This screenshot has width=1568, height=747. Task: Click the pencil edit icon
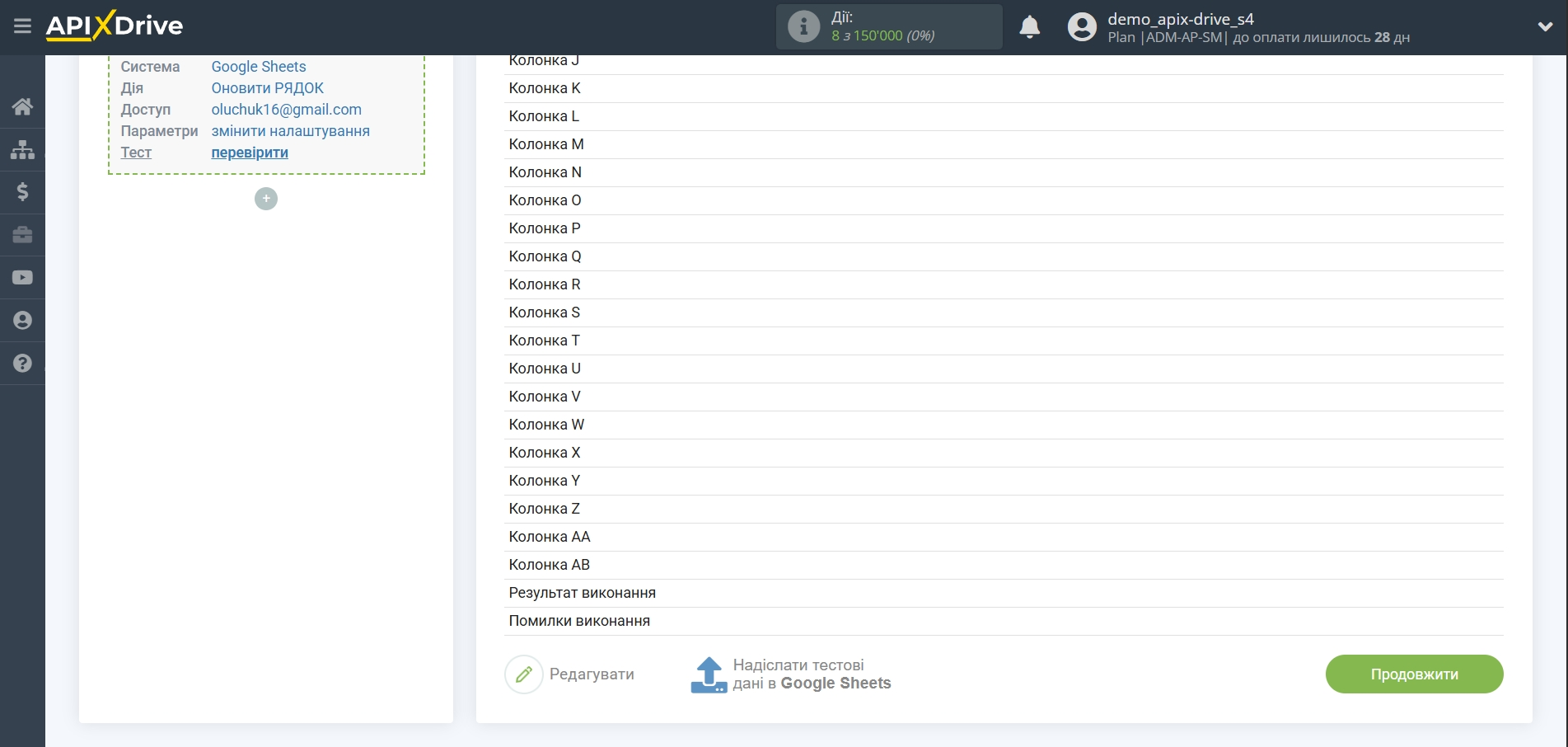524,674
